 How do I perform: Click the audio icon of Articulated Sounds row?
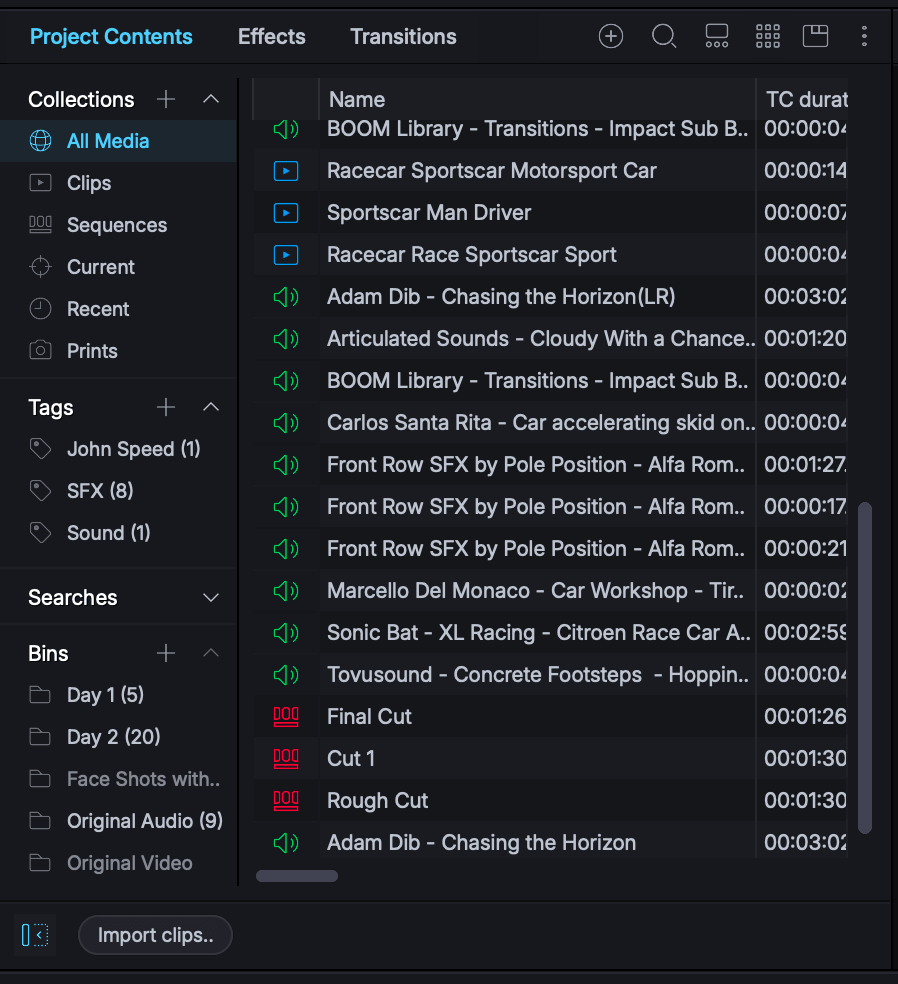(286, 339)
